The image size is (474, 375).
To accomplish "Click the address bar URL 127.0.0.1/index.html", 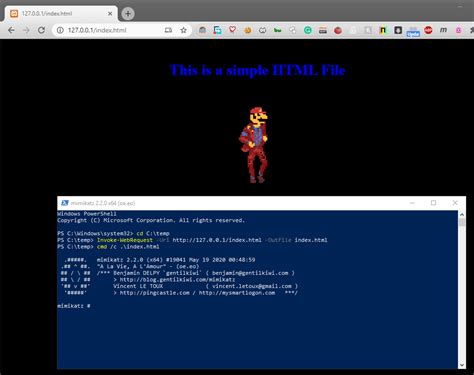I will tap(97, 30).
